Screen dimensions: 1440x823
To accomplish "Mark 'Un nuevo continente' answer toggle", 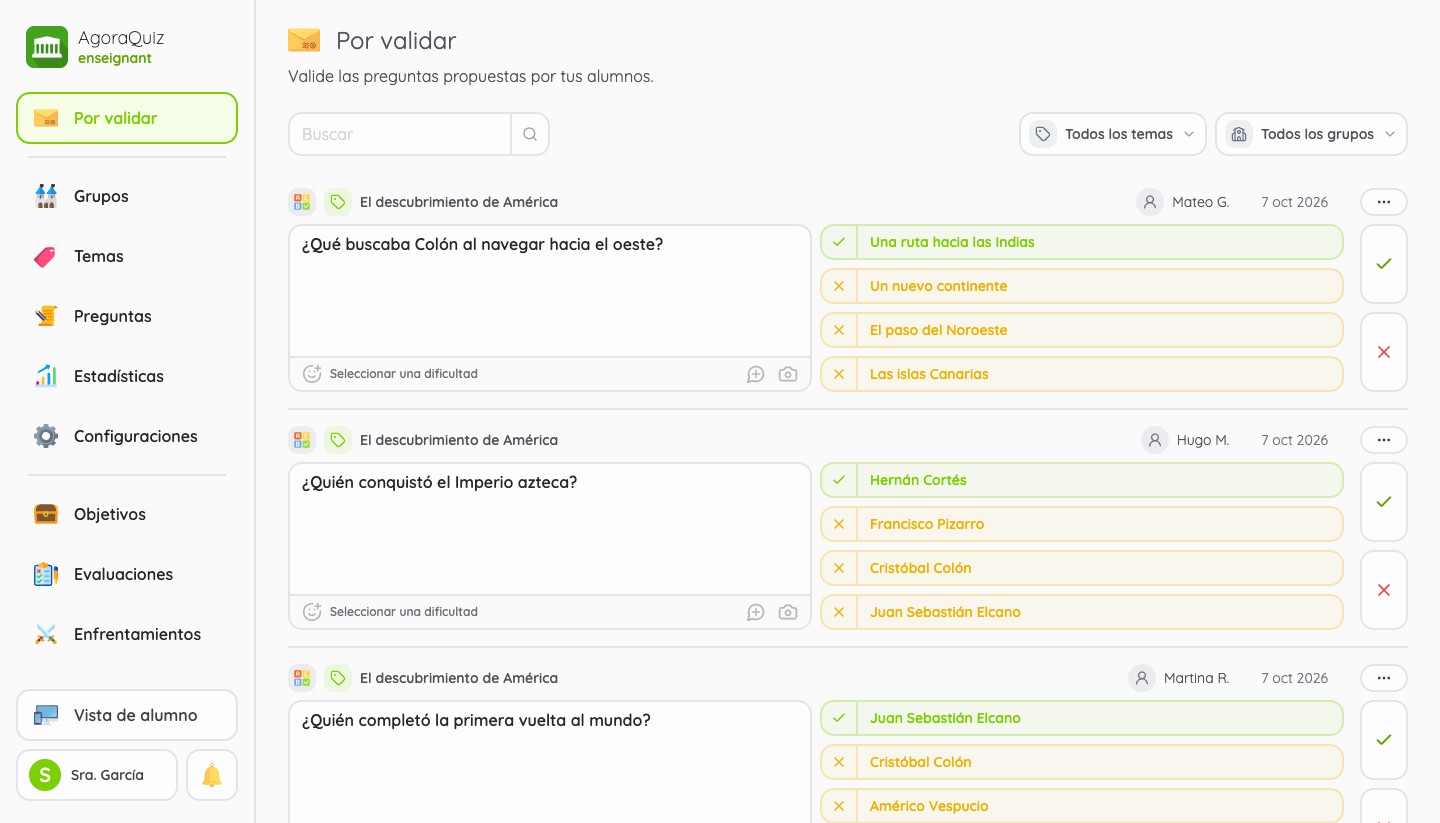I will (839, 286).
